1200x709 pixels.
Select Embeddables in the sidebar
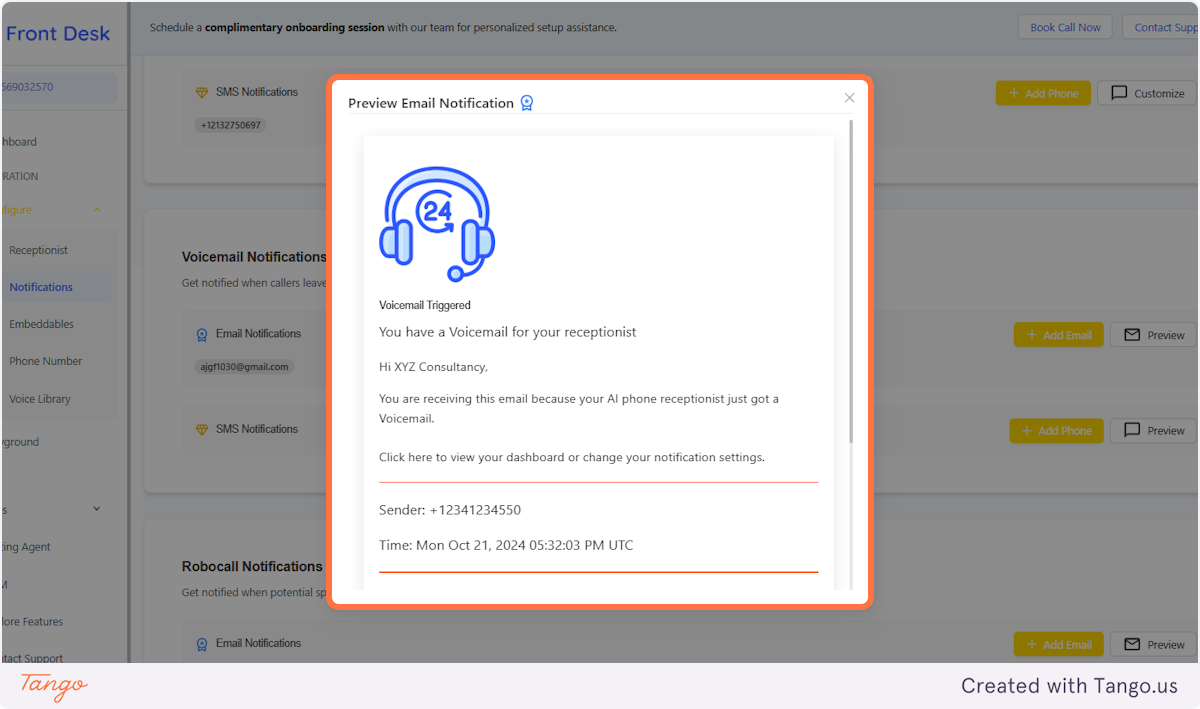coord(41,324)
